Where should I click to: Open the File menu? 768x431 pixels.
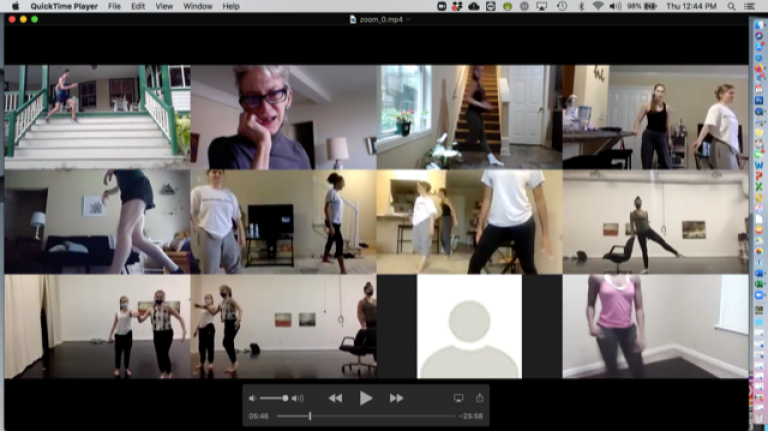coord(114,6)
